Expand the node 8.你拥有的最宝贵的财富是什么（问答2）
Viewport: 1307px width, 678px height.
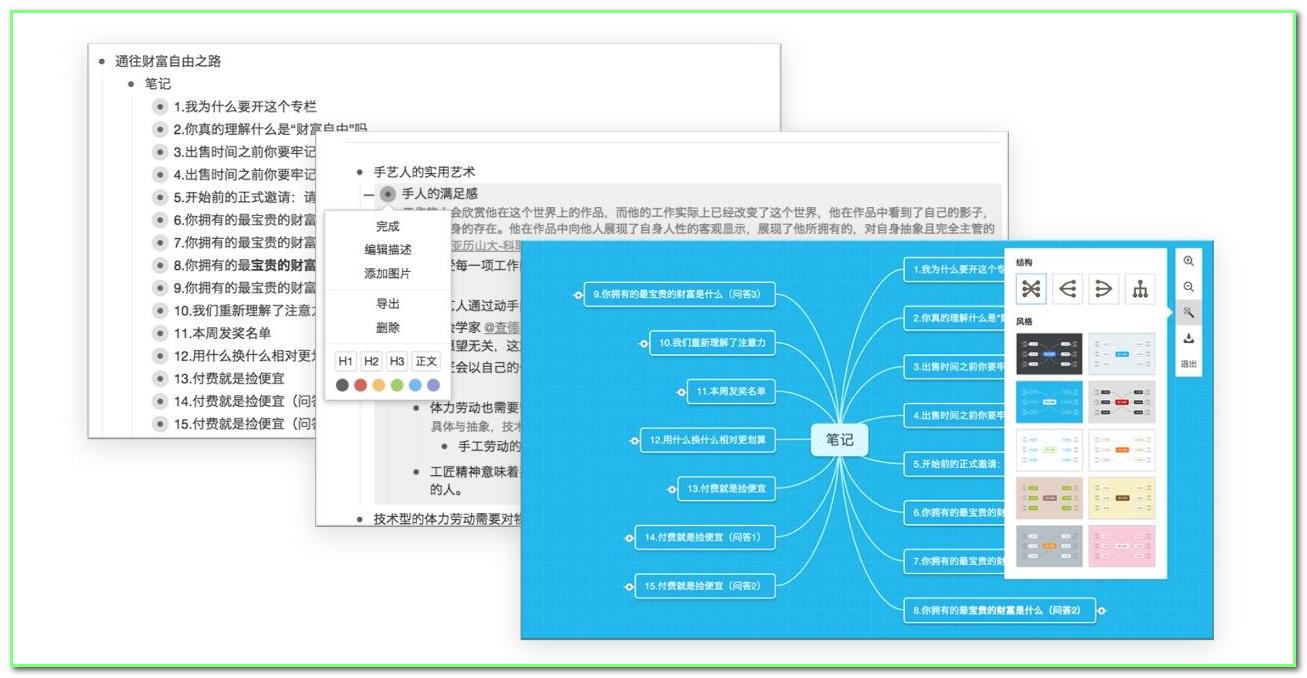1102,611
